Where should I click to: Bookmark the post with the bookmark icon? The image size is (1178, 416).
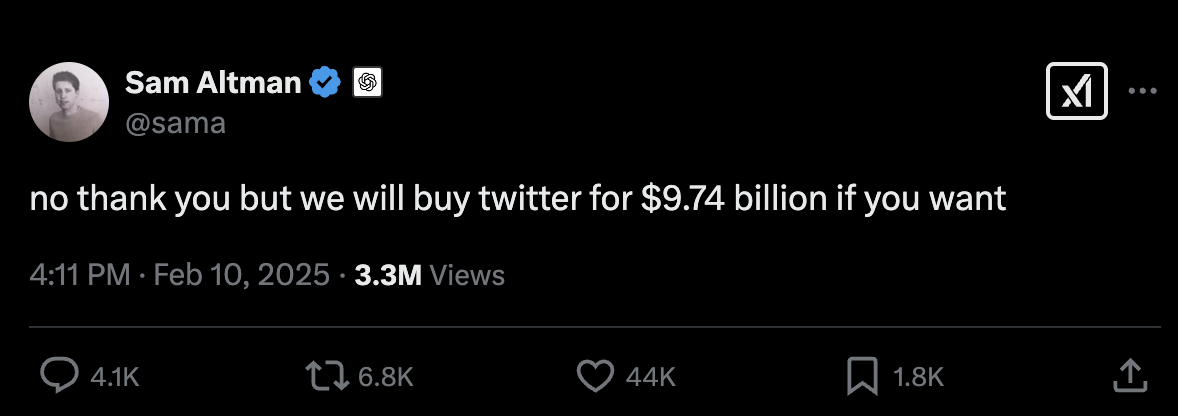pyautogui.click(x=861, y=375)
